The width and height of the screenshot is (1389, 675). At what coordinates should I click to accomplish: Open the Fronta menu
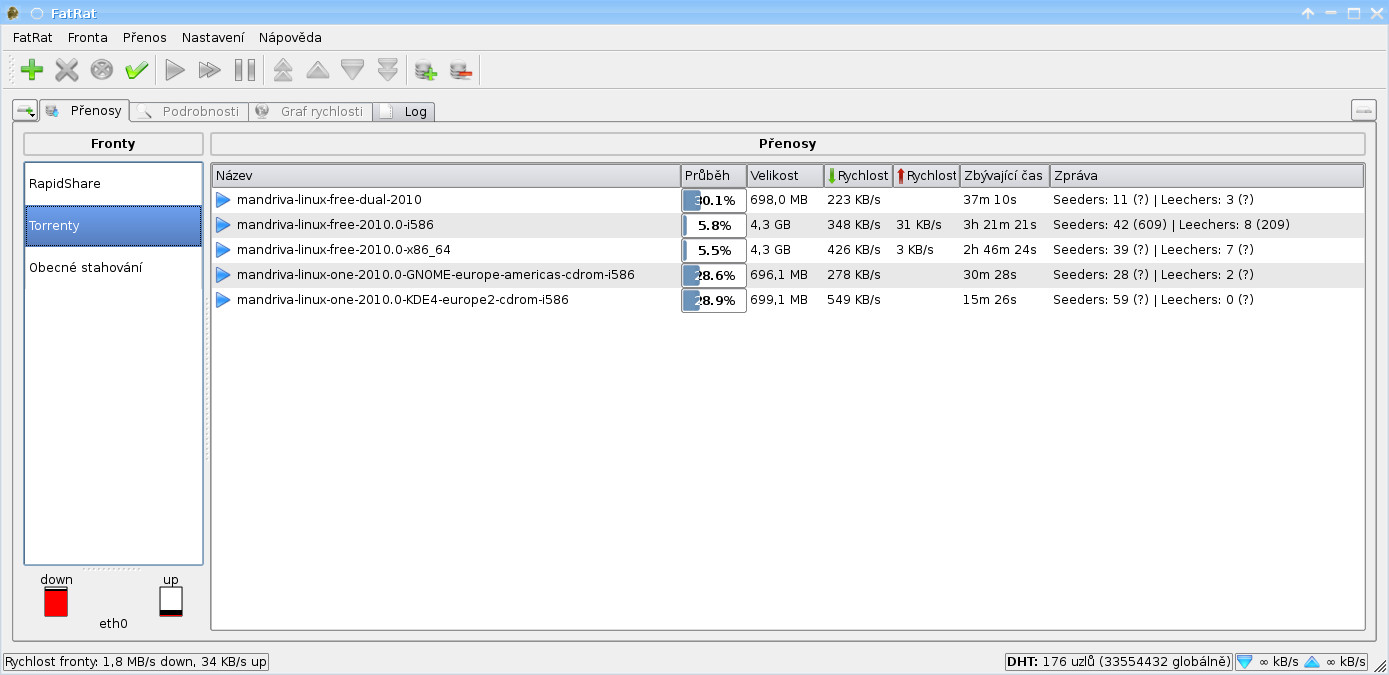tap(88, 37)
